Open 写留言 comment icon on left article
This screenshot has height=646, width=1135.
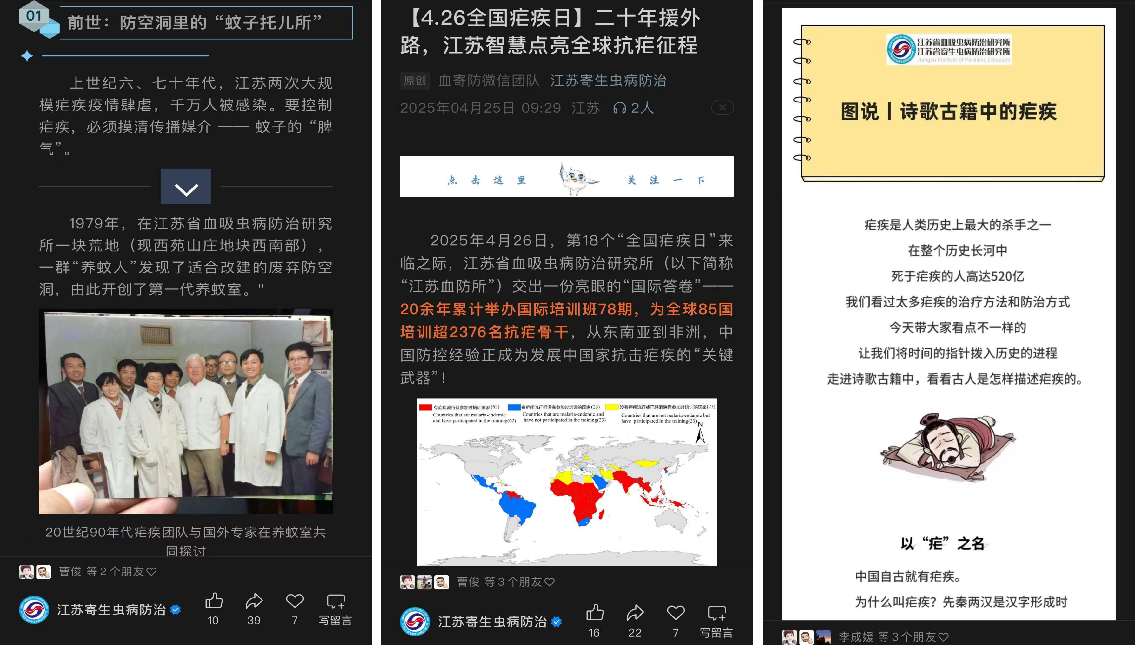click(x=335, y=602)
